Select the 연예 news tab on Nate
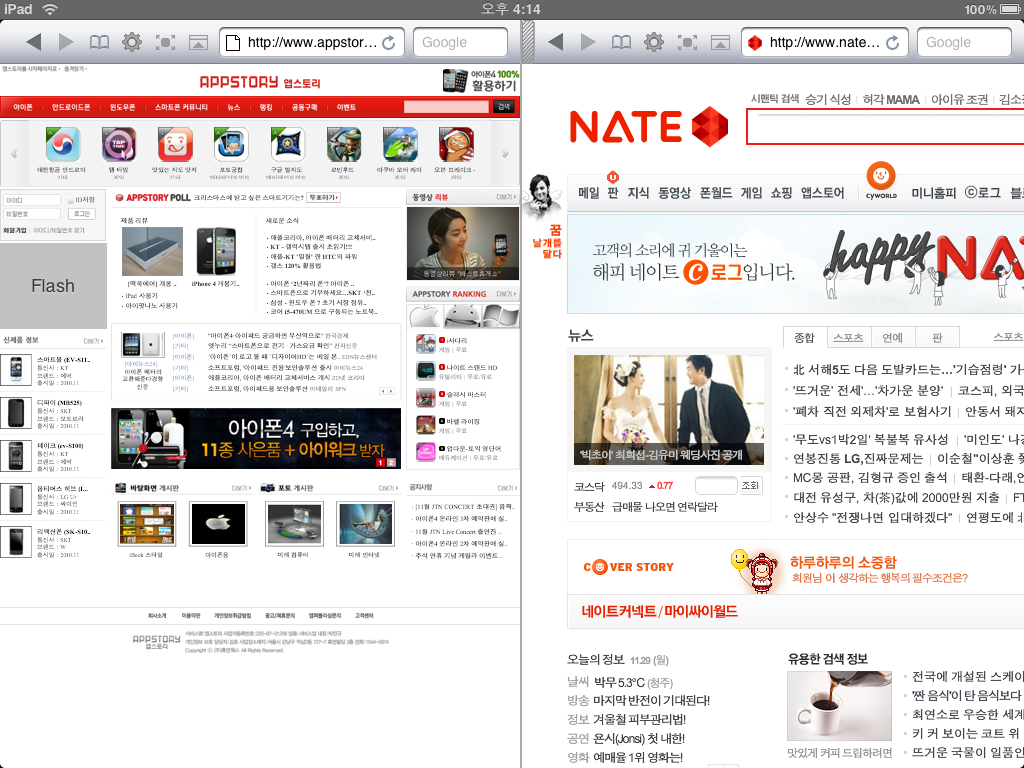This screenshot has height=768, width=1024. pyautogui.click(x=893, y=337)
